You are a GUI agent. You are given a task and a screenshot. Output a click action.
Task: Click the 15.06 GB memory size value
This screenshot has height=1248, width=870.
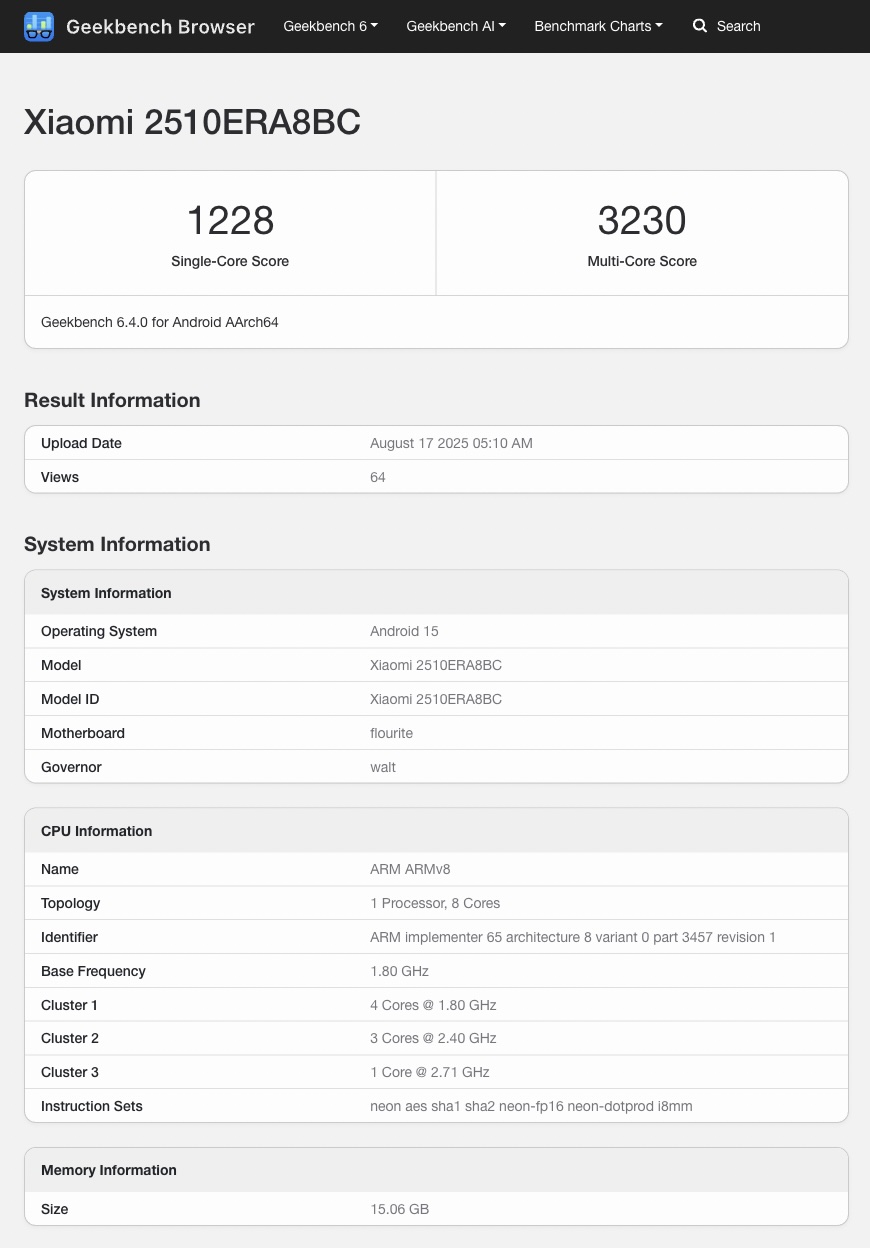pos(399,1209)
